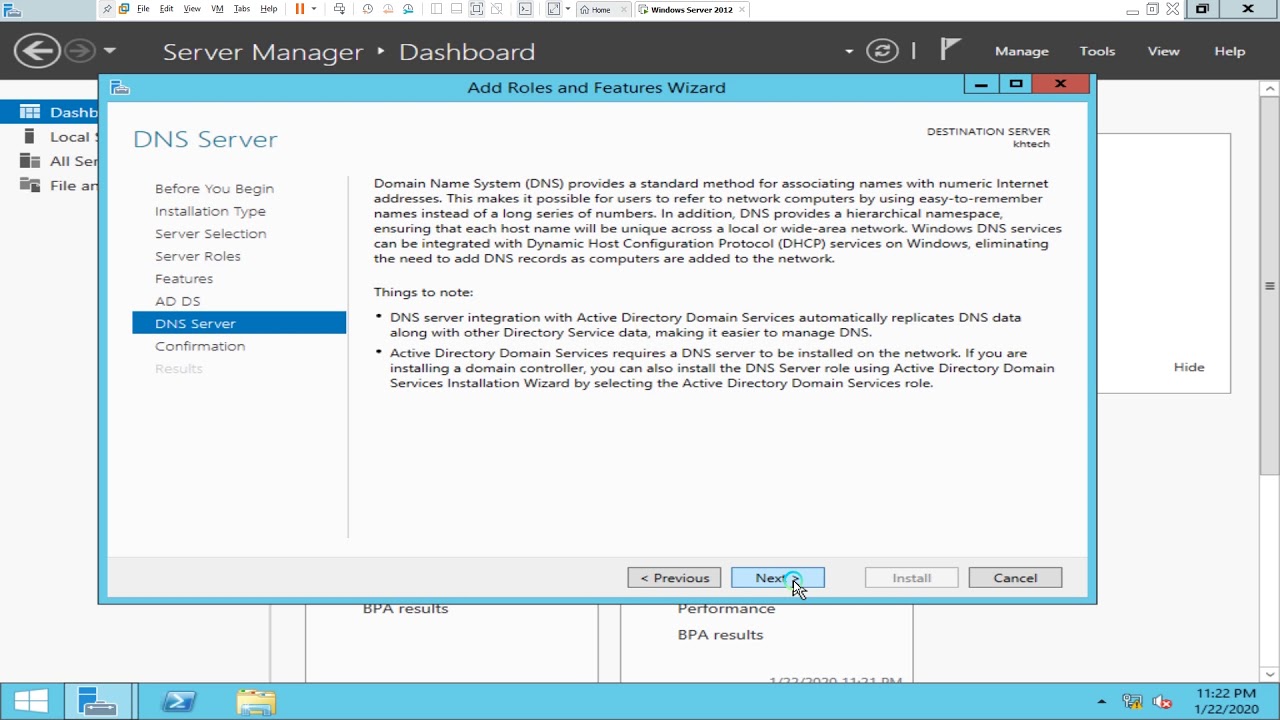This screenshot has height=720, width=1280.
Task: Click the Previous button in the wizard
Action: (674, 578)
